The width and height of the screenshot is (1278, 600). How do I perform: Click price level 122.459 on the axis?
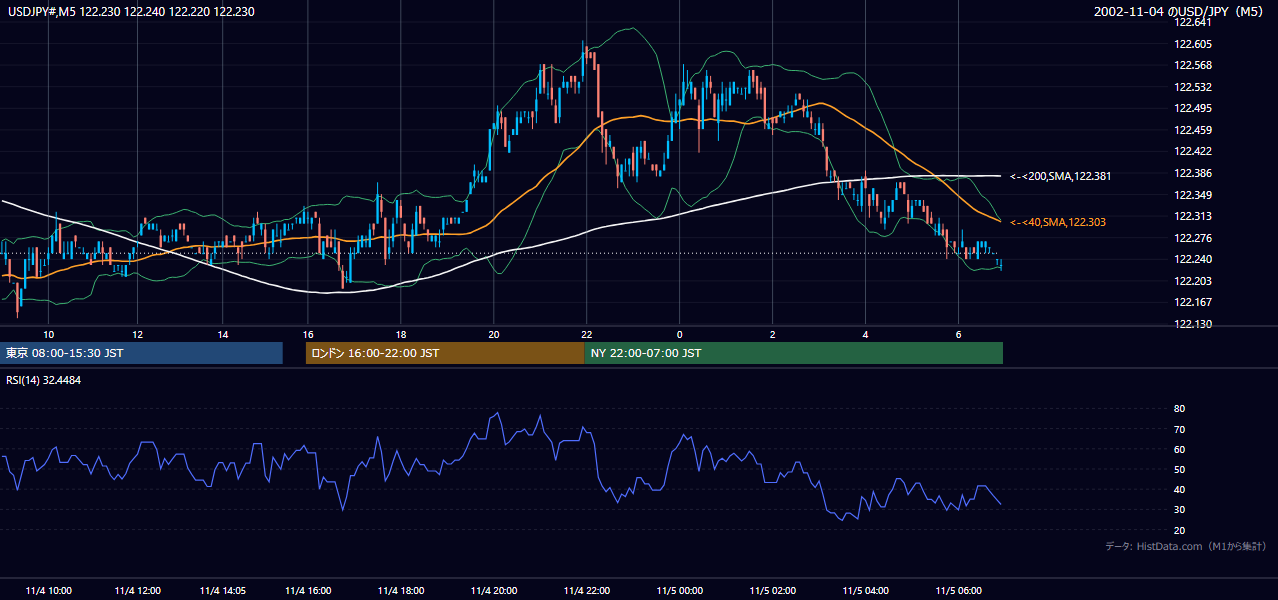coord(1194,130)
